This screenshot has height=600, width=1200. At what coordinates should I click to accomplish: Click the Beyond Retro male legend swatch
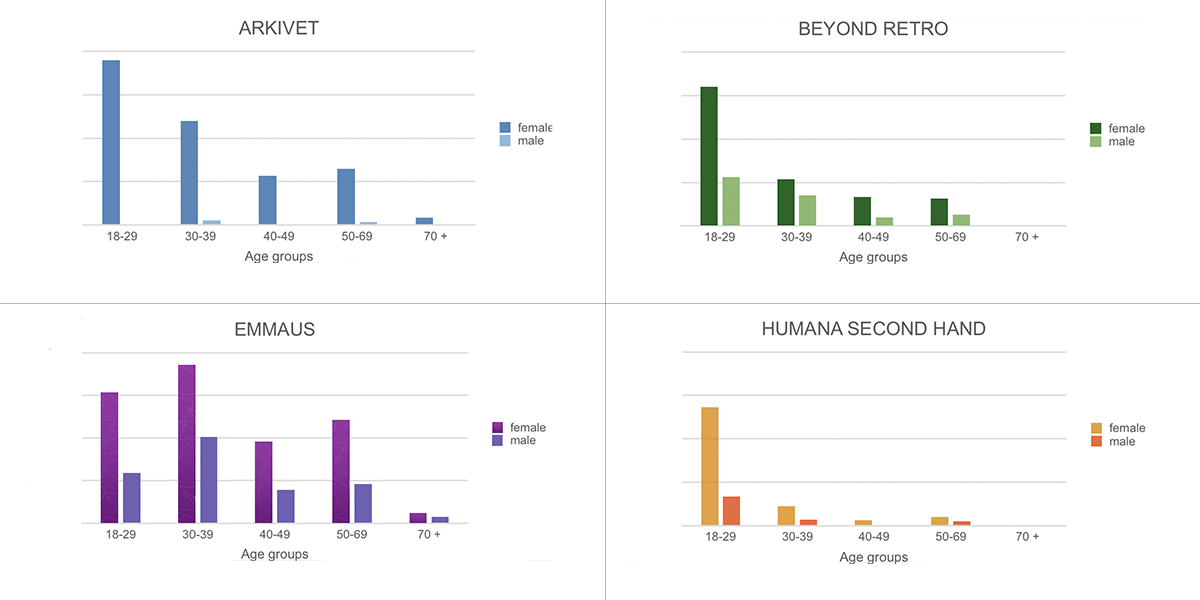pyautogui.click(x=1096, y=142)
